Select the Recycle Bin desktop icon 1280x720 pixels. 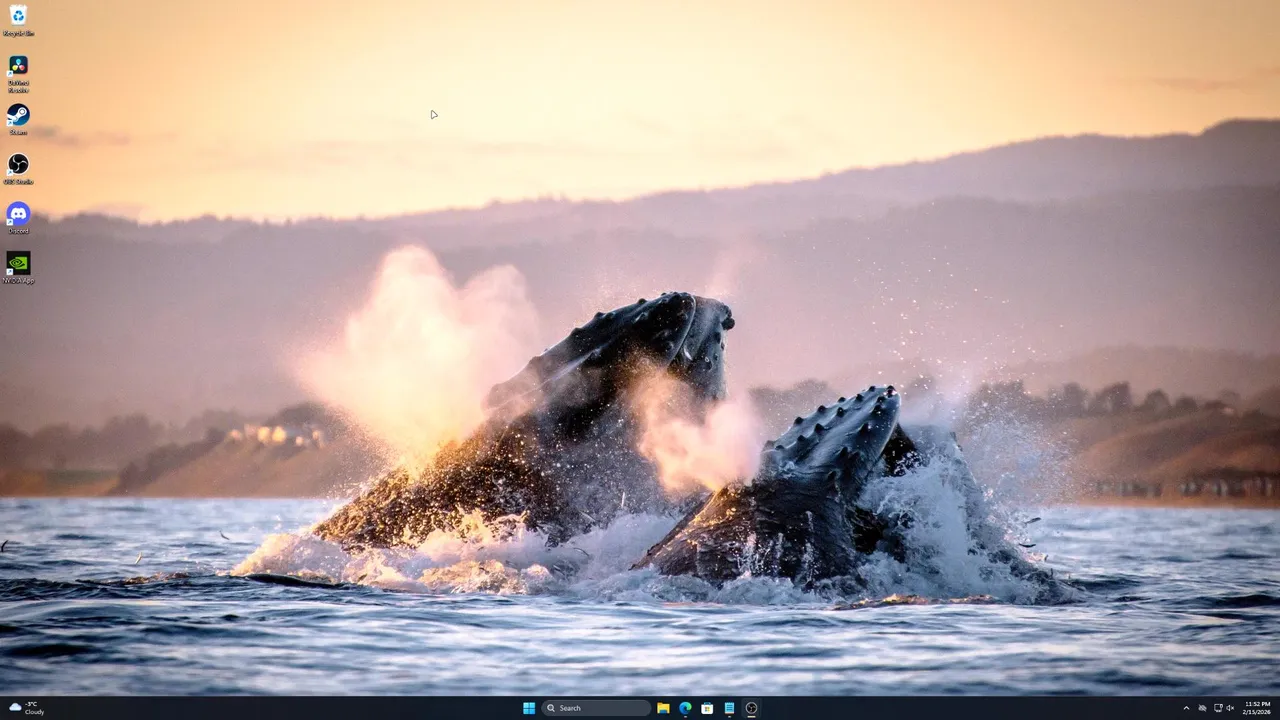18,20
